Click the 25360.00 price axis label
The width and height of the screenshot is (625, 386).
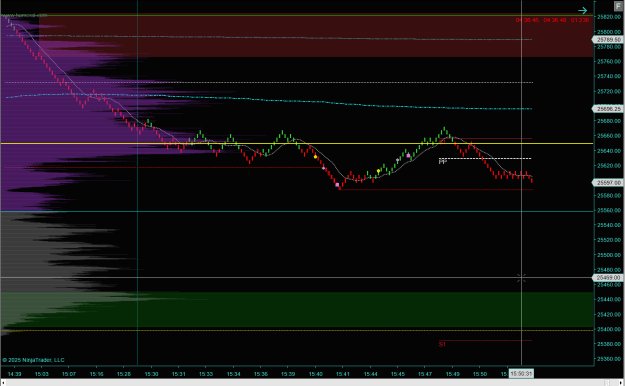tap(609, 359)
